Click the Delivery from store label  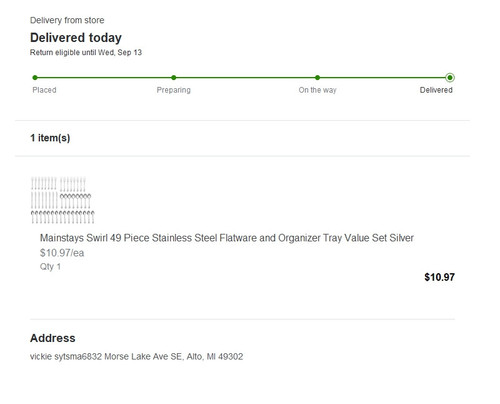(x=67, y=20)
